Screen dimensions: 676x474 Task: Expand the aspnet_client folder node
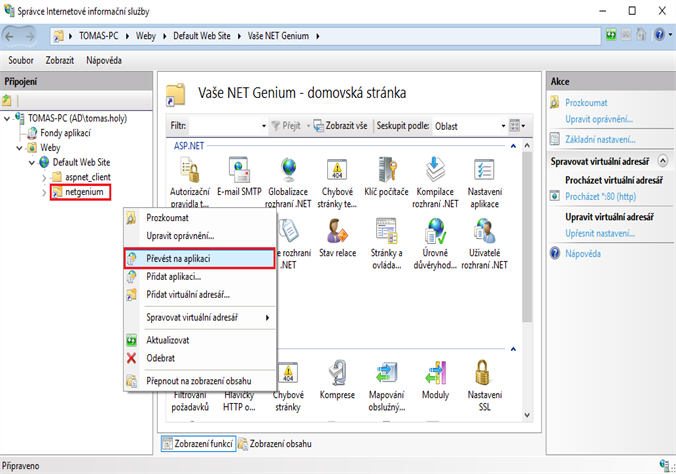point(44,177)
